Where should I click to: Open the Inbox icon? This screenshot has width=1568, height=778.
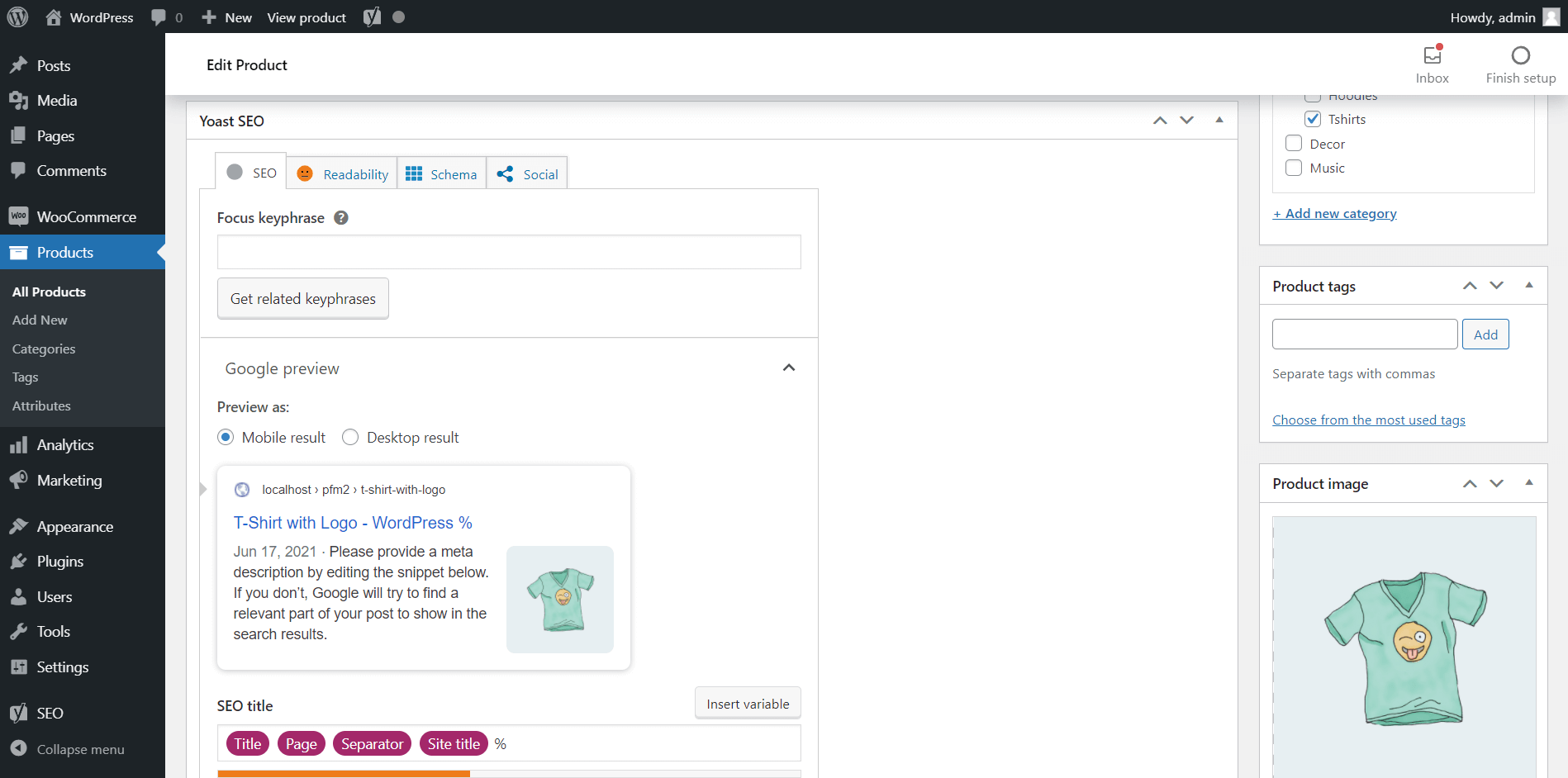coord(1433,55)
